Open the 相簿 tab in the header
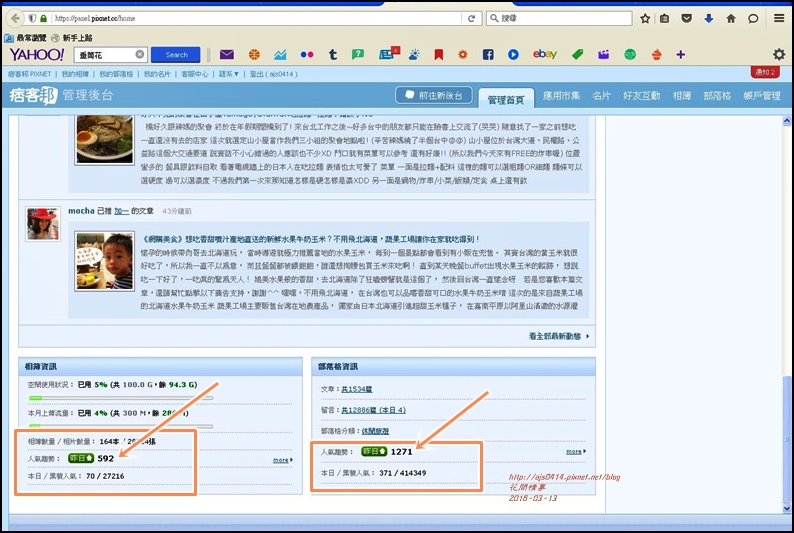Image resolution: width=794 pixels, height=533 pixels. [x=682, y=96]
